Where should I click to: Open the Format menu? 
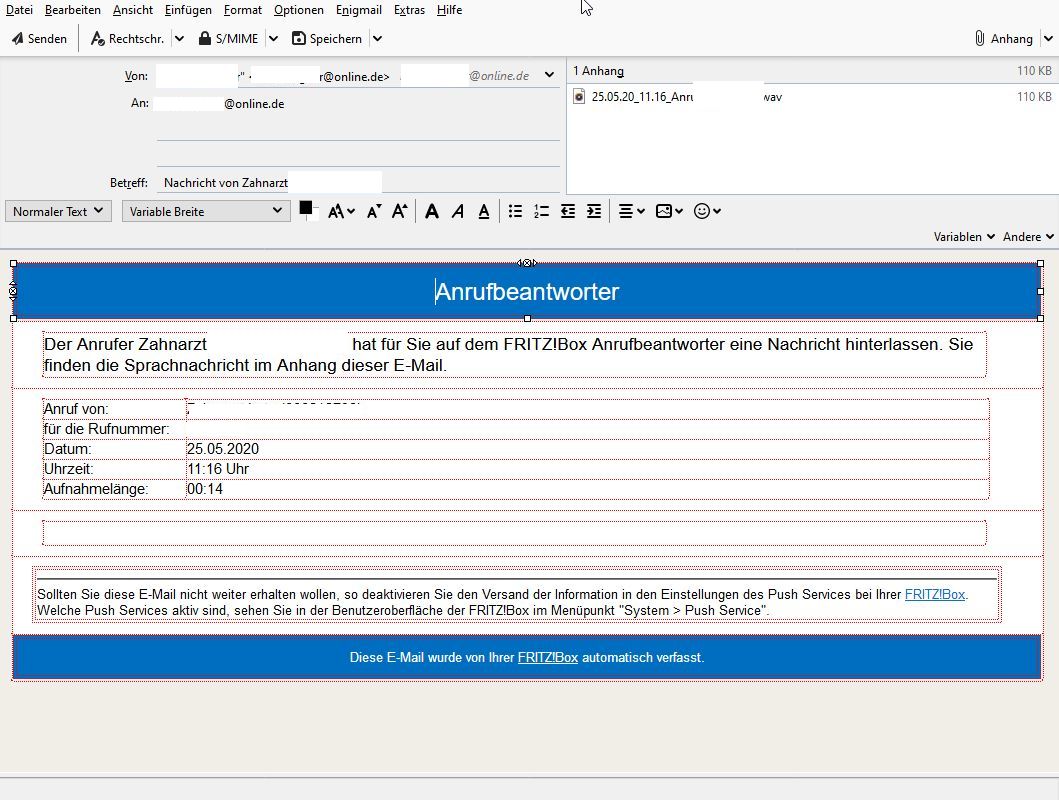click(242, 10)
